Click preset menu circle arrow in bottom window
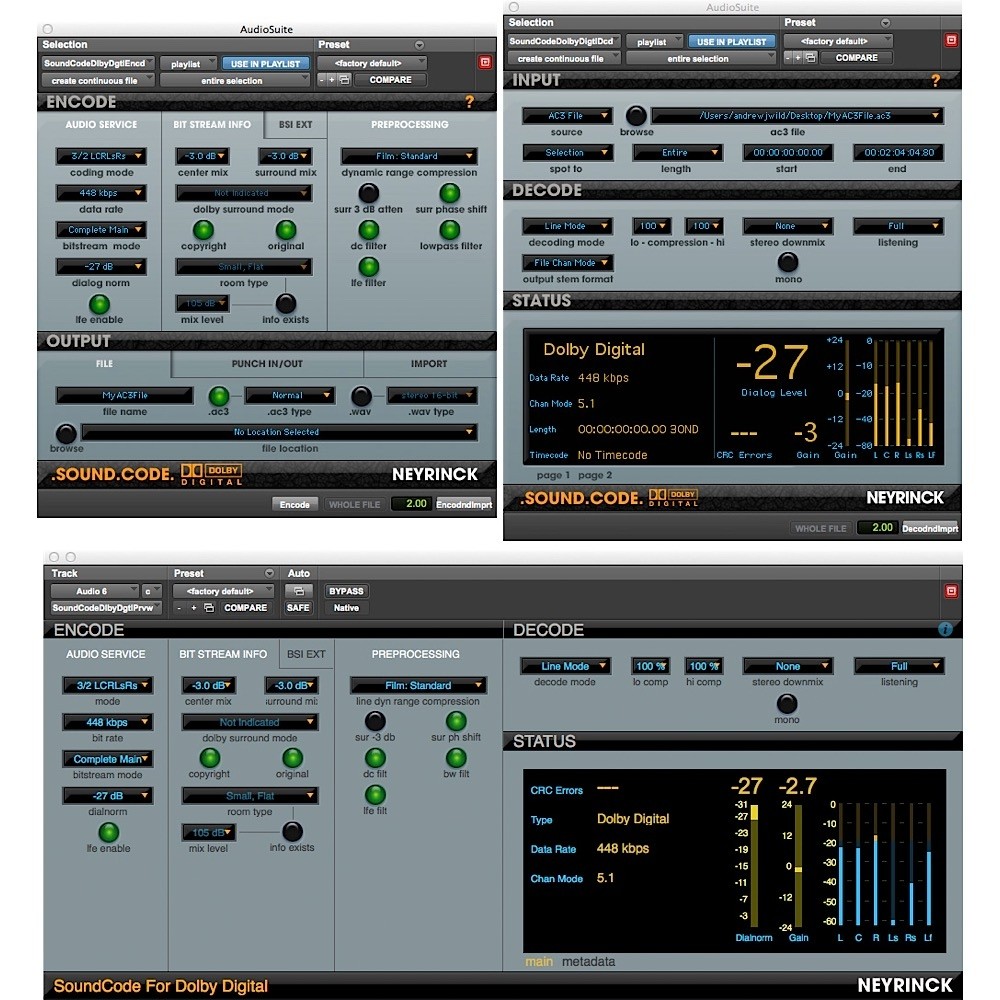 [269, 573]
